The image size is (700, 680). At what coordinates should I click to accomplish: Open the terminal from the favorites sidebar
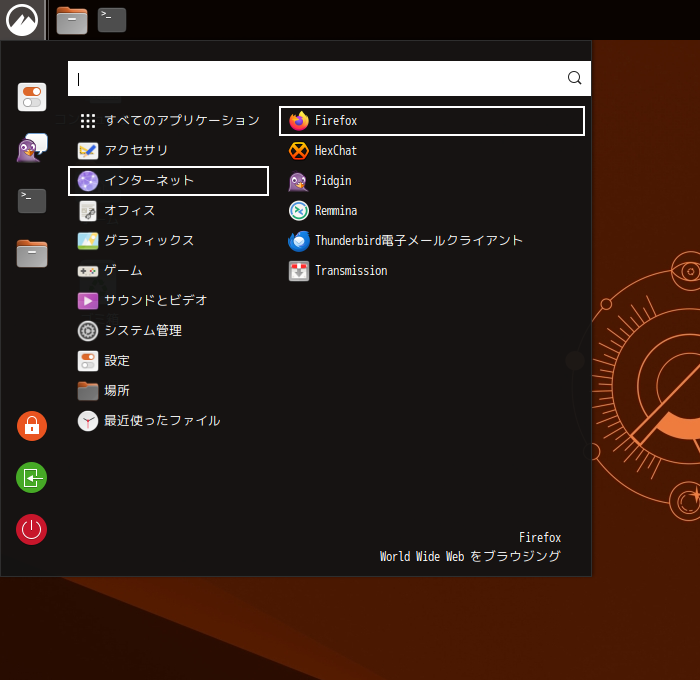[x=32, y=200]
